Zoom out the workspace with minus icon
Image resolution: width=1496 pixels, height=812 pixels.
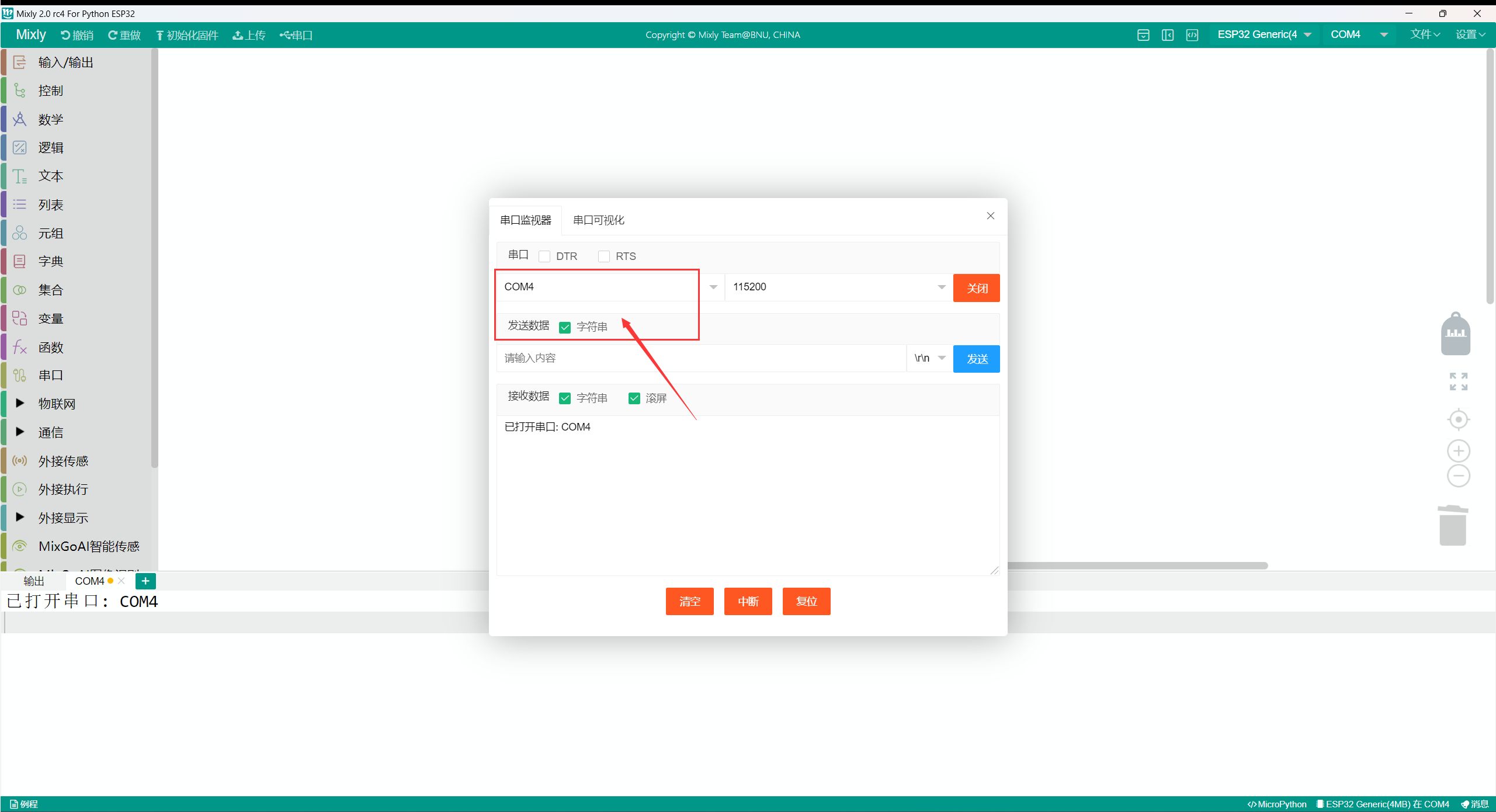pyautogui.click(x=1458, y=476)
